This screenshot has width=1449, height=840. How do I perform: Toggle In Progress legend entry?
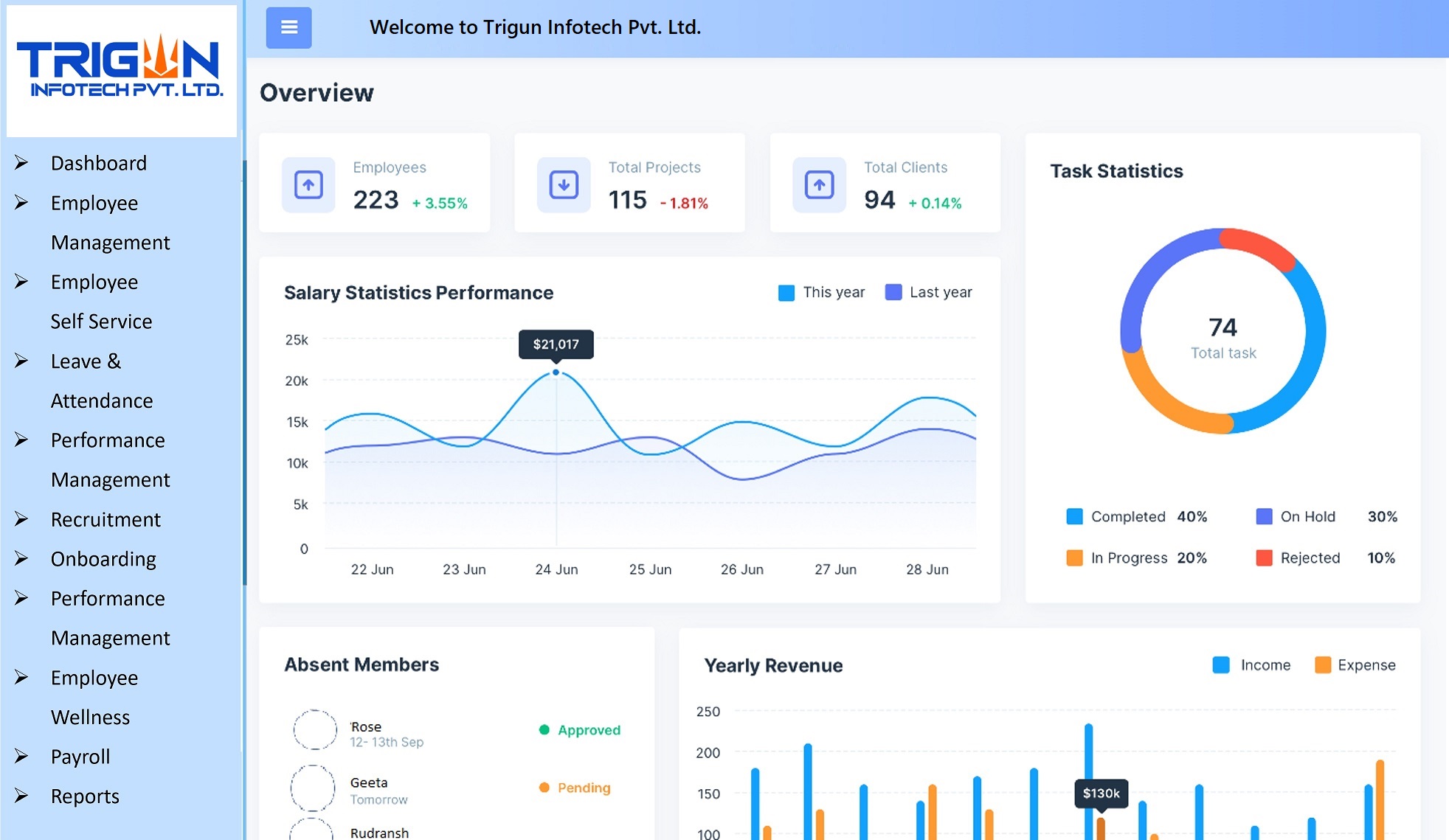(1137, 558)
